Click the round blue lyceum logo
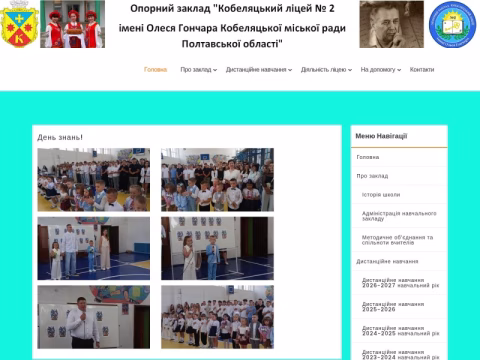Image resolution: width=480 pixels, height=360 pixels. [453, 24]
